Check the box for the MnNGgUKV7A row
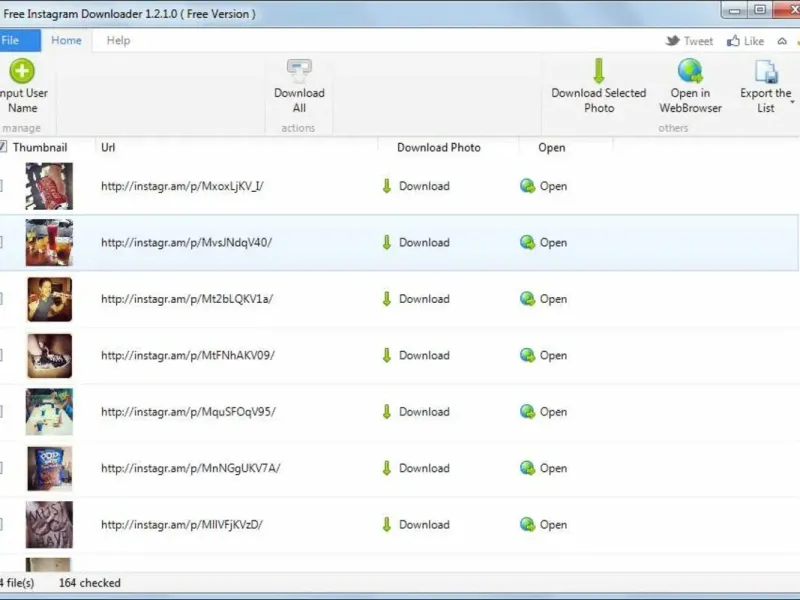 (x=1, y=468)
